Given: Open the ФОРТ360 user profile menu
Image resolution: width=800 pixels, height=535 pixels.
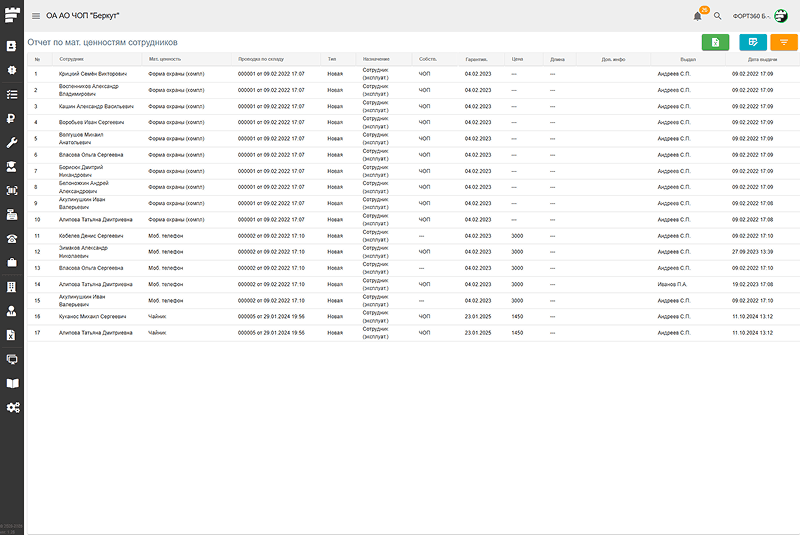Looking at the screenshot, I should pyautogui.click(x=760, y=16).
